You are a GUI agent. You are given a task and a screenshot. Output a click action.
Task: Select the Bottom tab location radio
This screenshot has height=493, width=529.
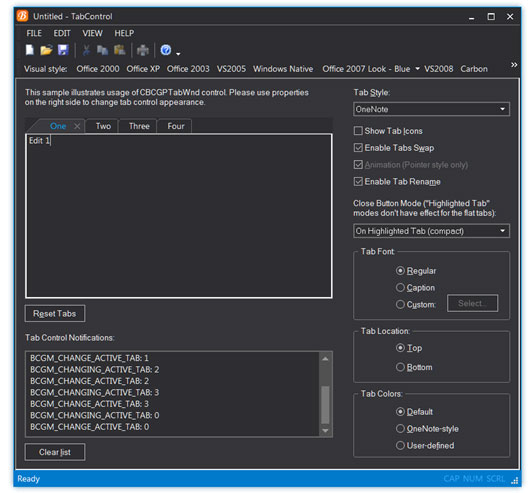coord(400,367)
